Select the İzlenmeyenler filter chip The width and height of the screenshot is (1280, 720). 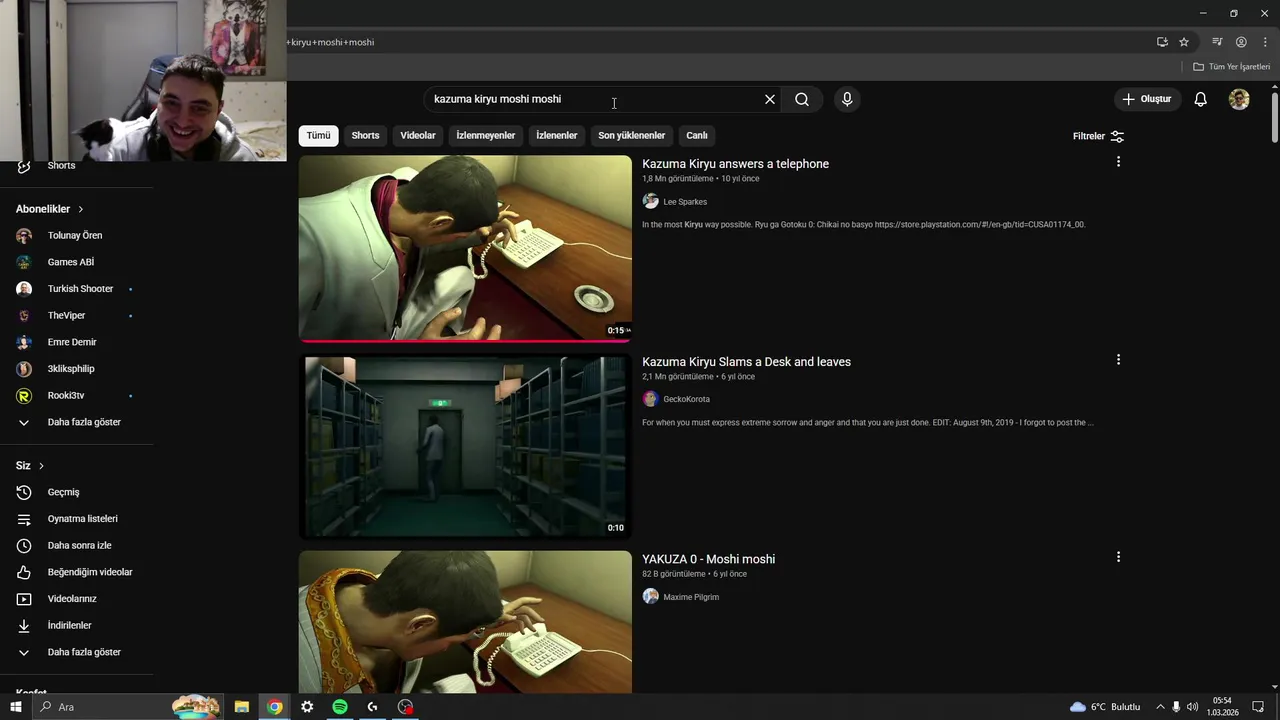click(486, 135)
